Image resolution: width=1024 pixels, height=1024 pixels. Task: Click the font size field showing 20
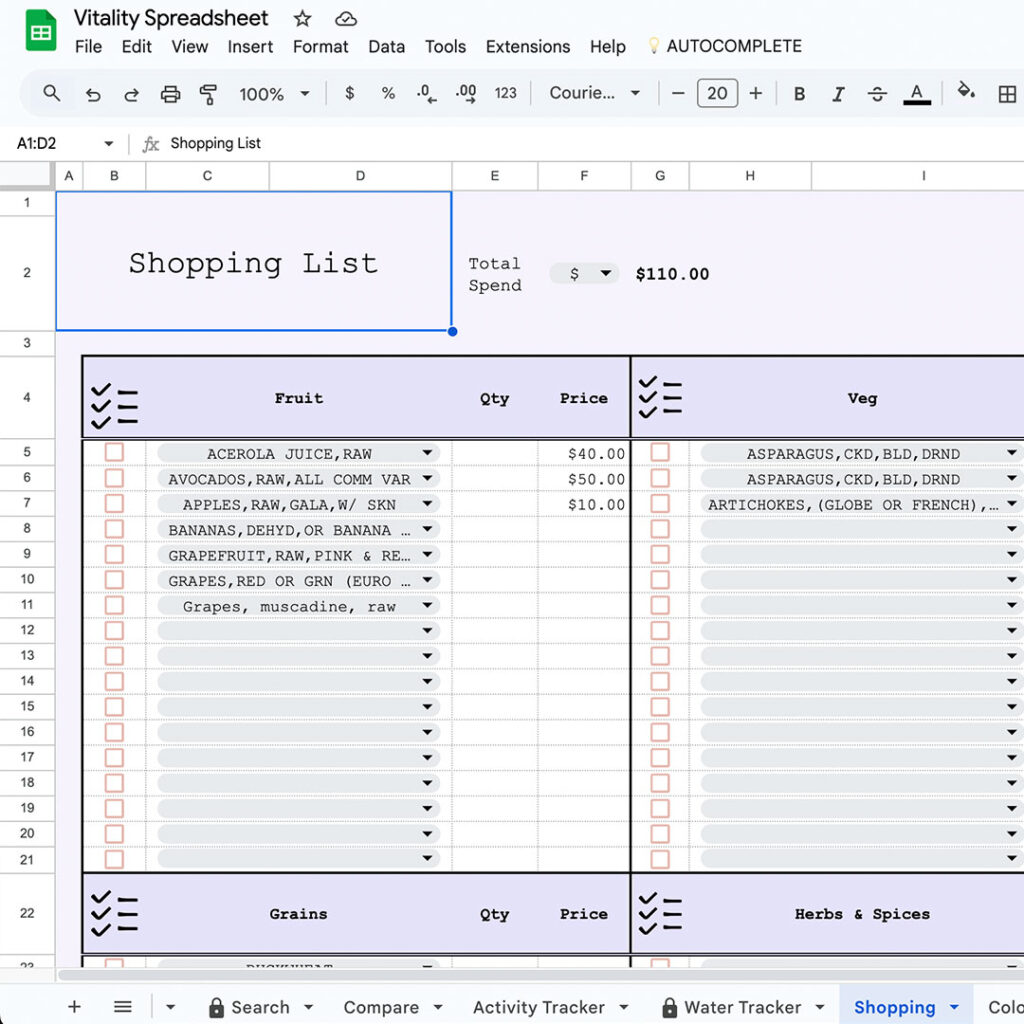pyautogui.click(x=717, y=93)
